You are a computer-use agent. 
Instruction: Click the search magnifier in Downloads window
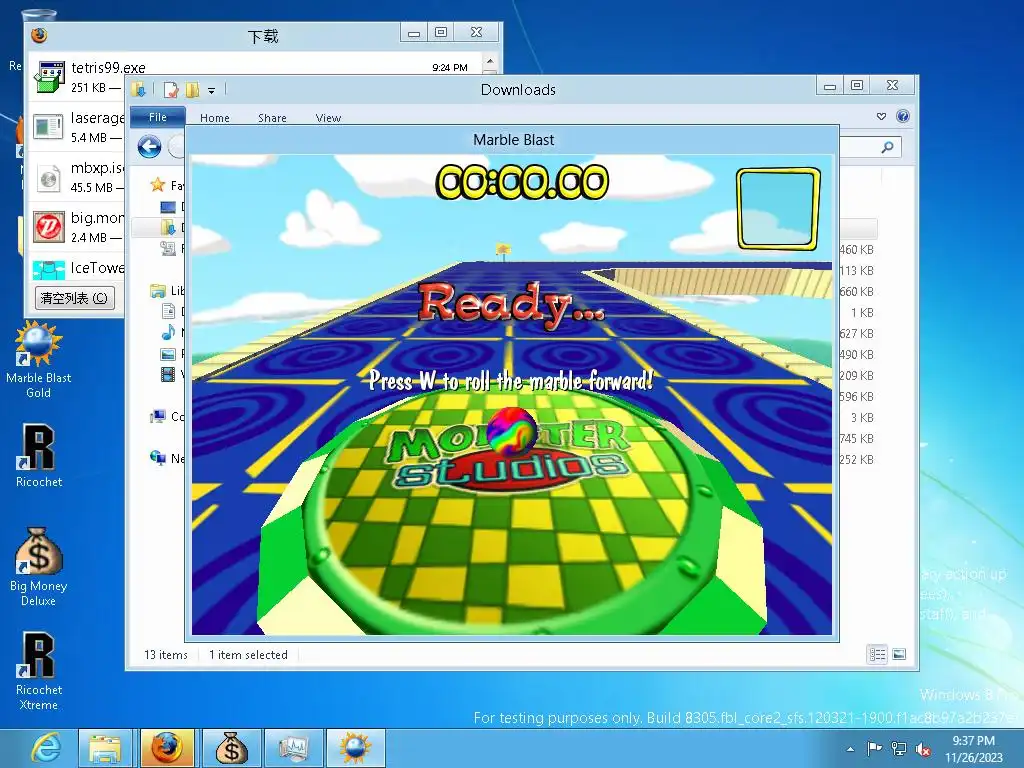click(888, 147)
